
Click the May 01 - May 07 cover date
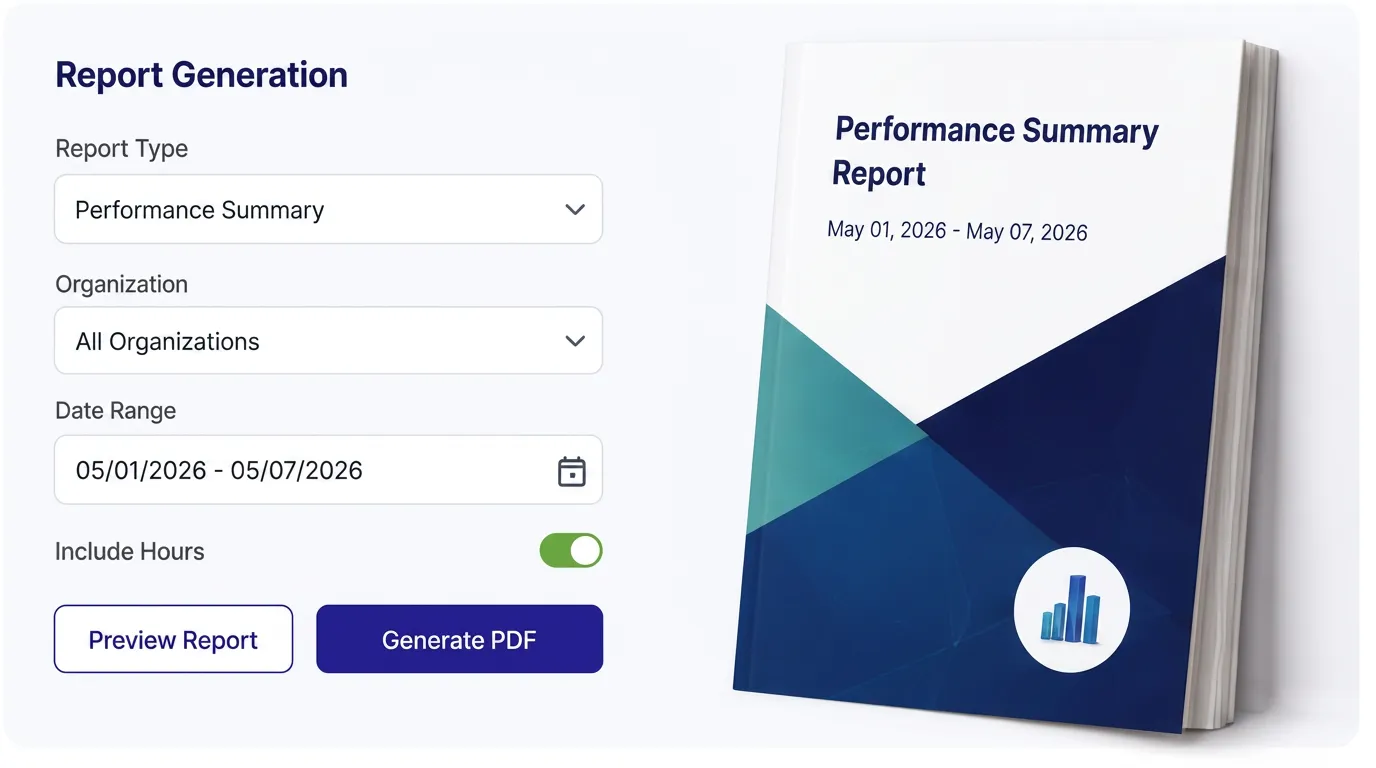click(x=957, y=231)
